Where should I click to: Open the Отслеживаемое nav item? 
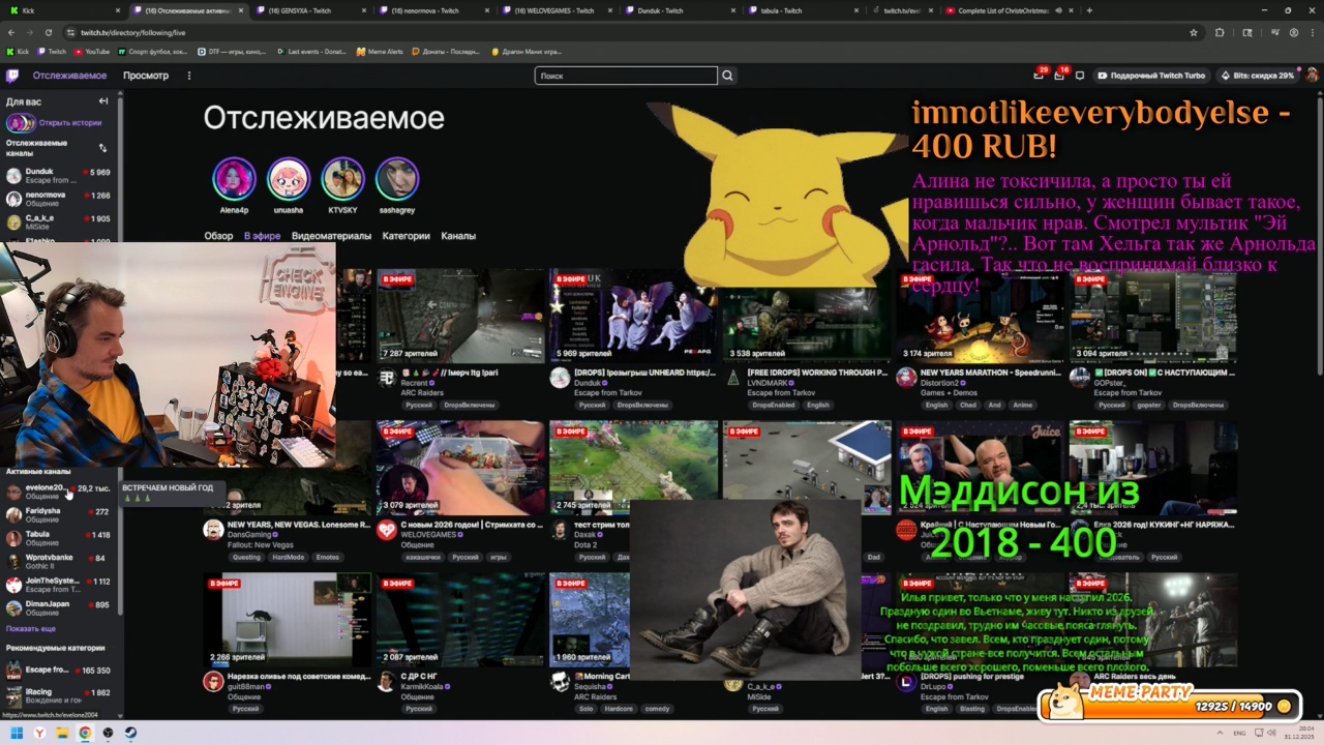click(70, 76)
